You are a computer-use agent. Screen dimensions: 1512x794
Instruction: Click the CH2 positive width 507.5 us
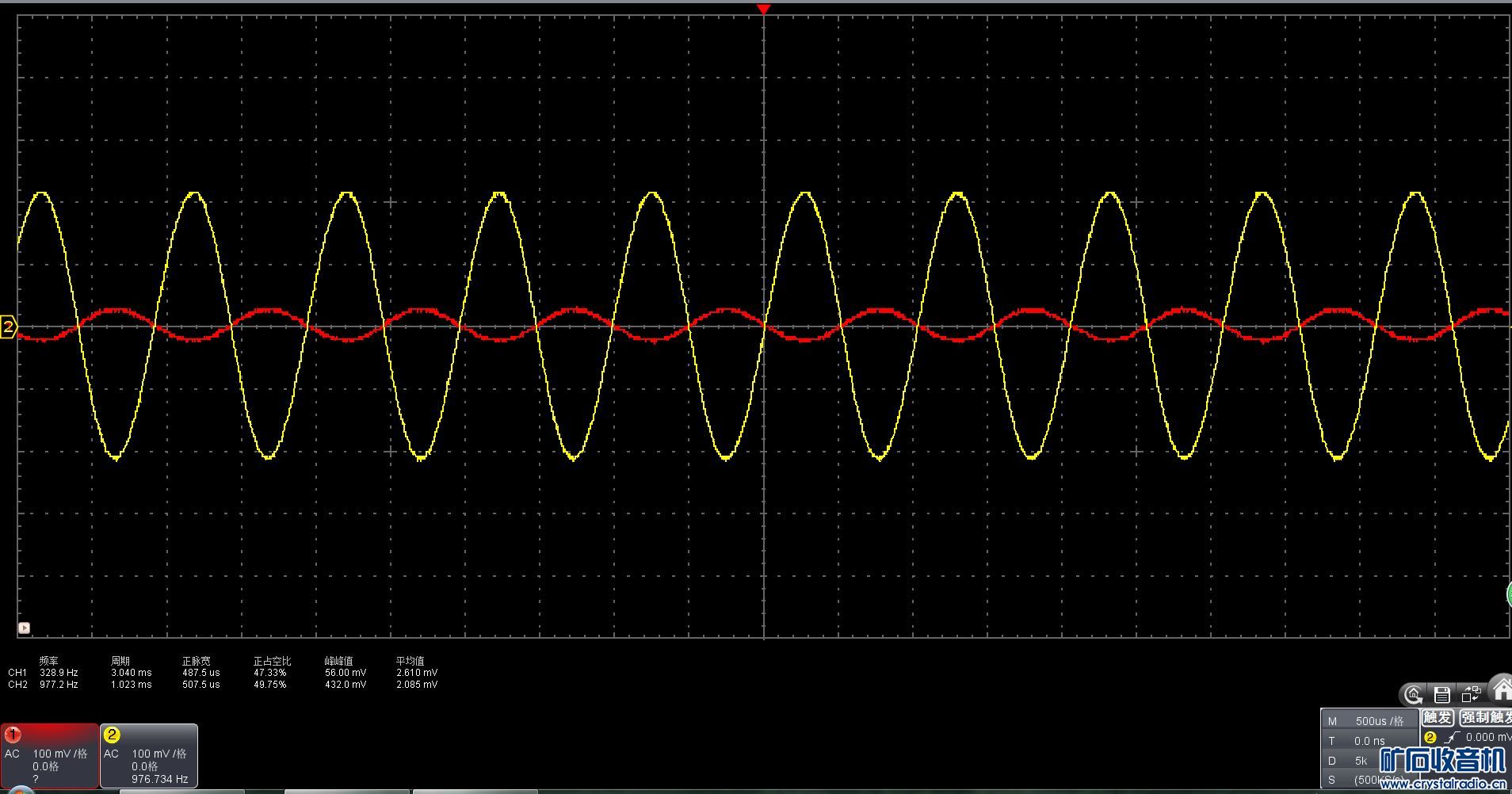[x=201, y=685]
